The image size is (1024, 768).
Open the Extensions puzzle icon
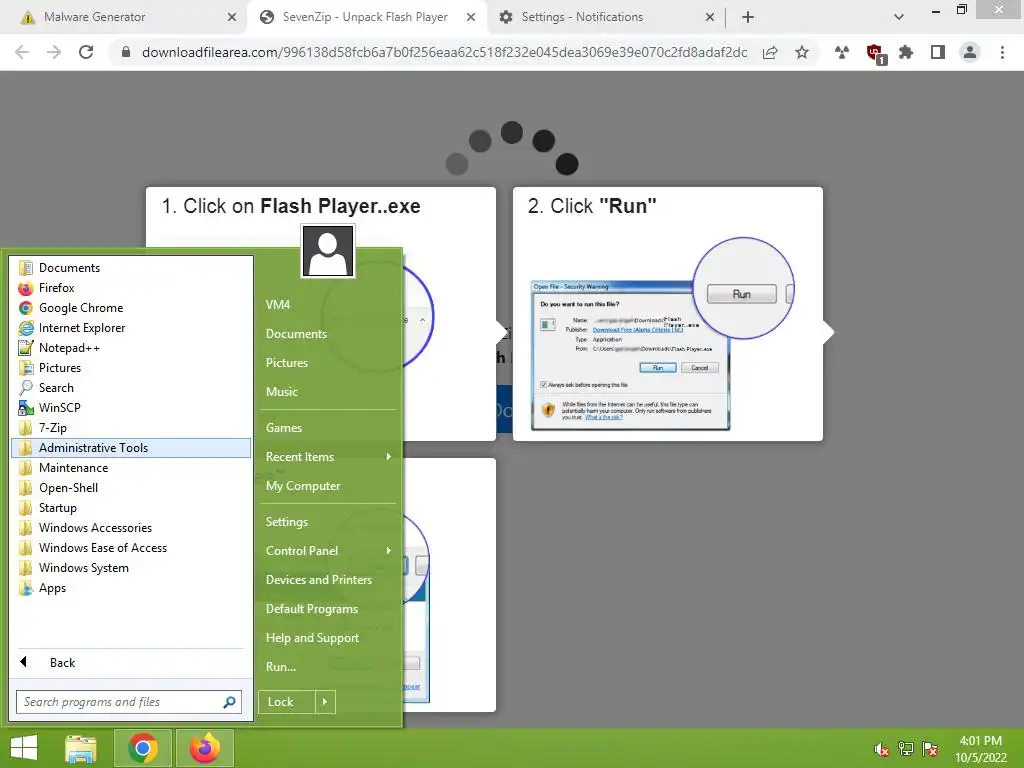pos(906,52)
